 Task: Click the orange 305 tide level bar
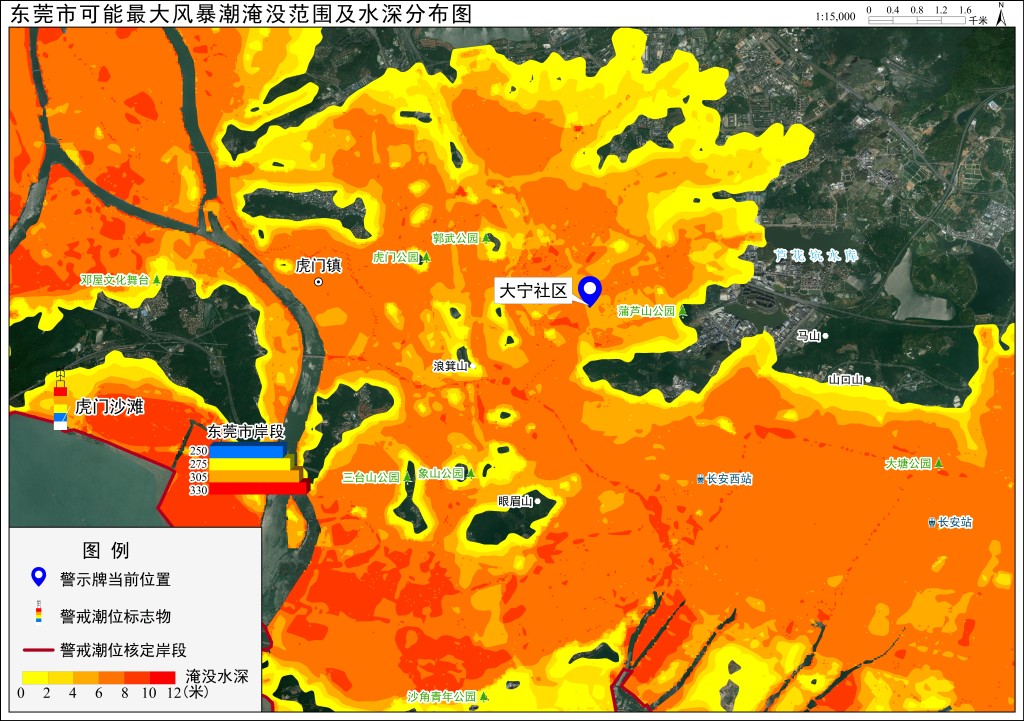pyautogui.click(x=255, y=477)
